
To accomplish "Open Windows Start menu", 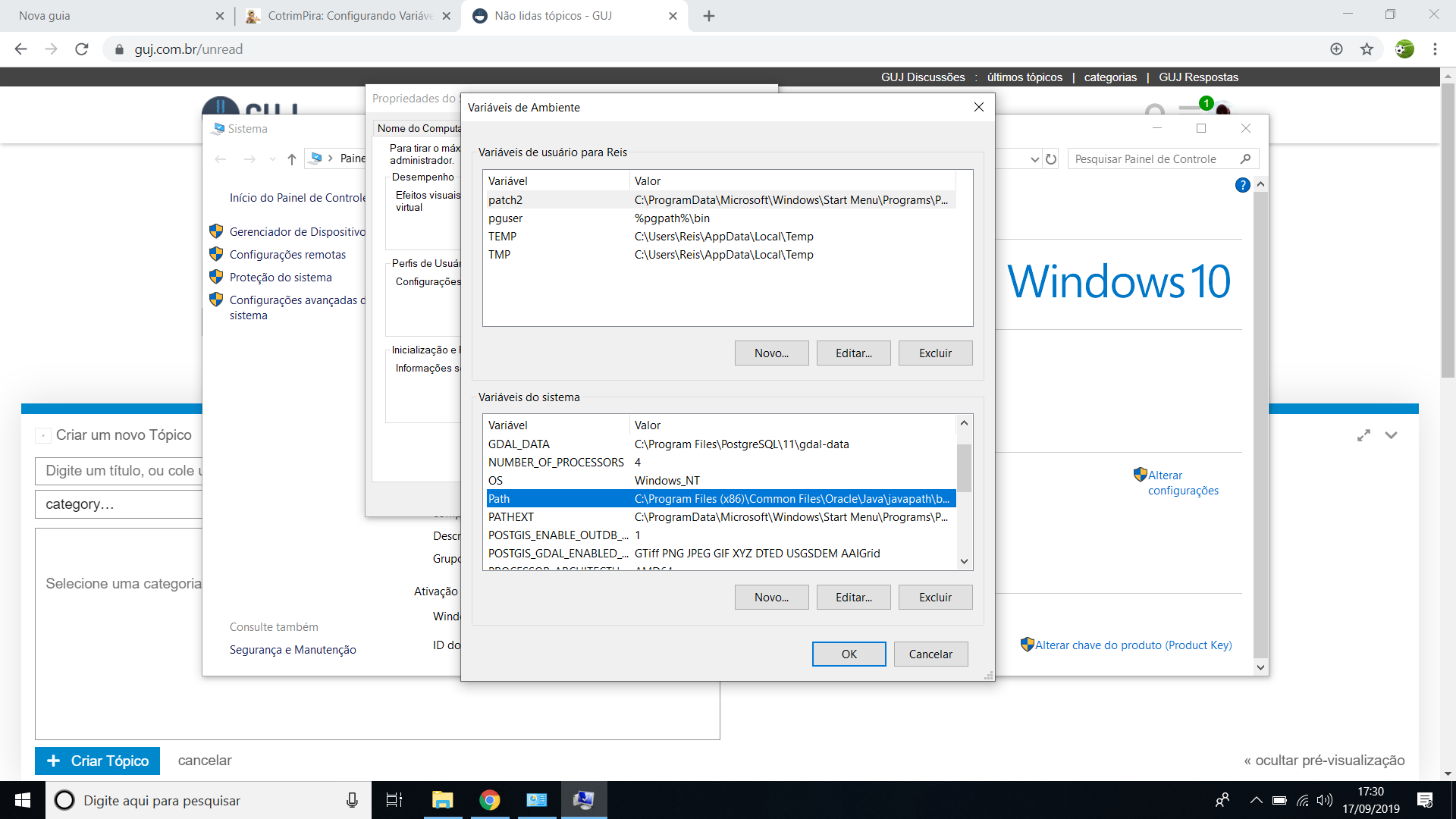I will tap(22, 800).
